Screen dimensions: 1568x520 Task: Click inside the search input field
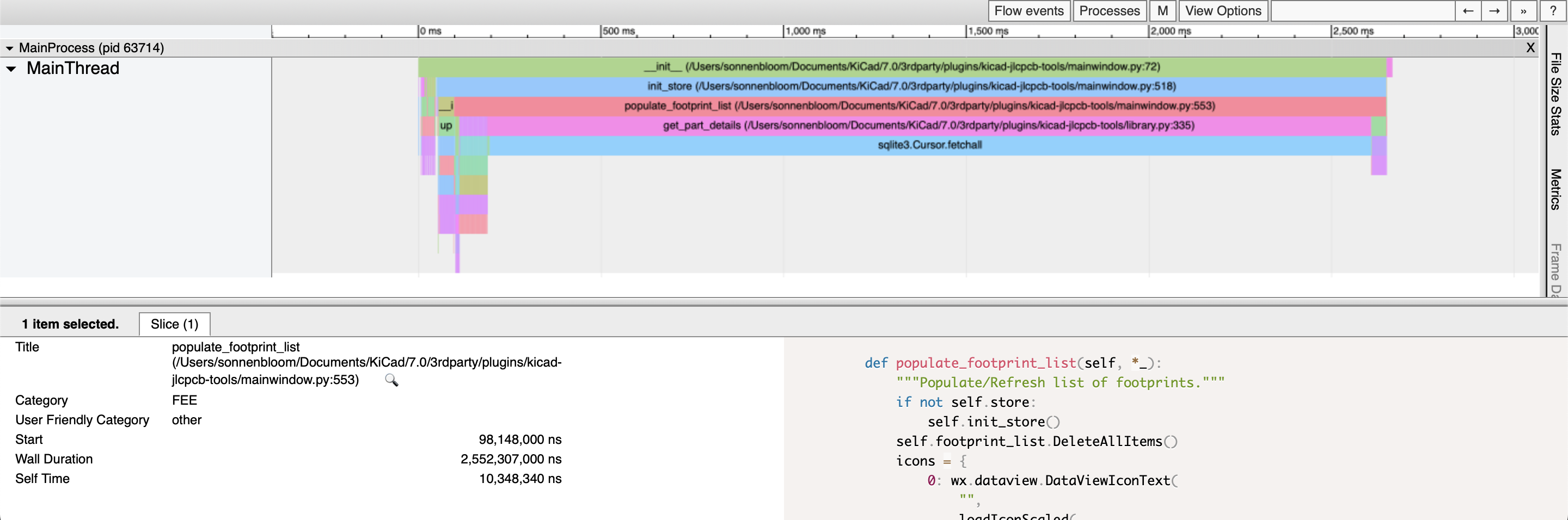tap(1363, 10)
